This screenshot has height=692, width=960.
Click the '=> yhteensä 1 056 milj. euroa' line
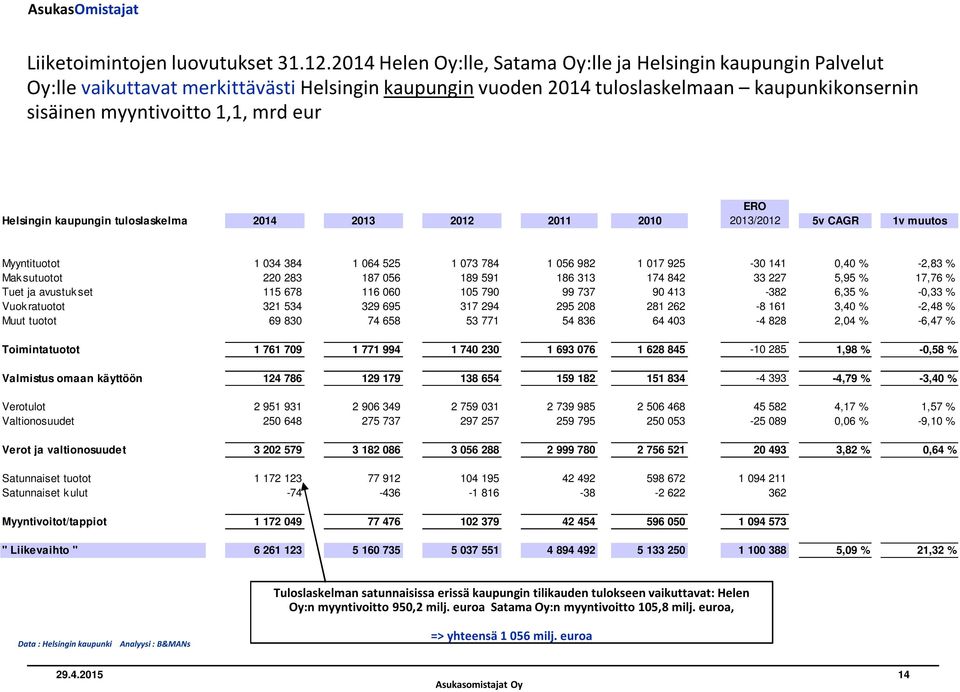tap(511, 636)
